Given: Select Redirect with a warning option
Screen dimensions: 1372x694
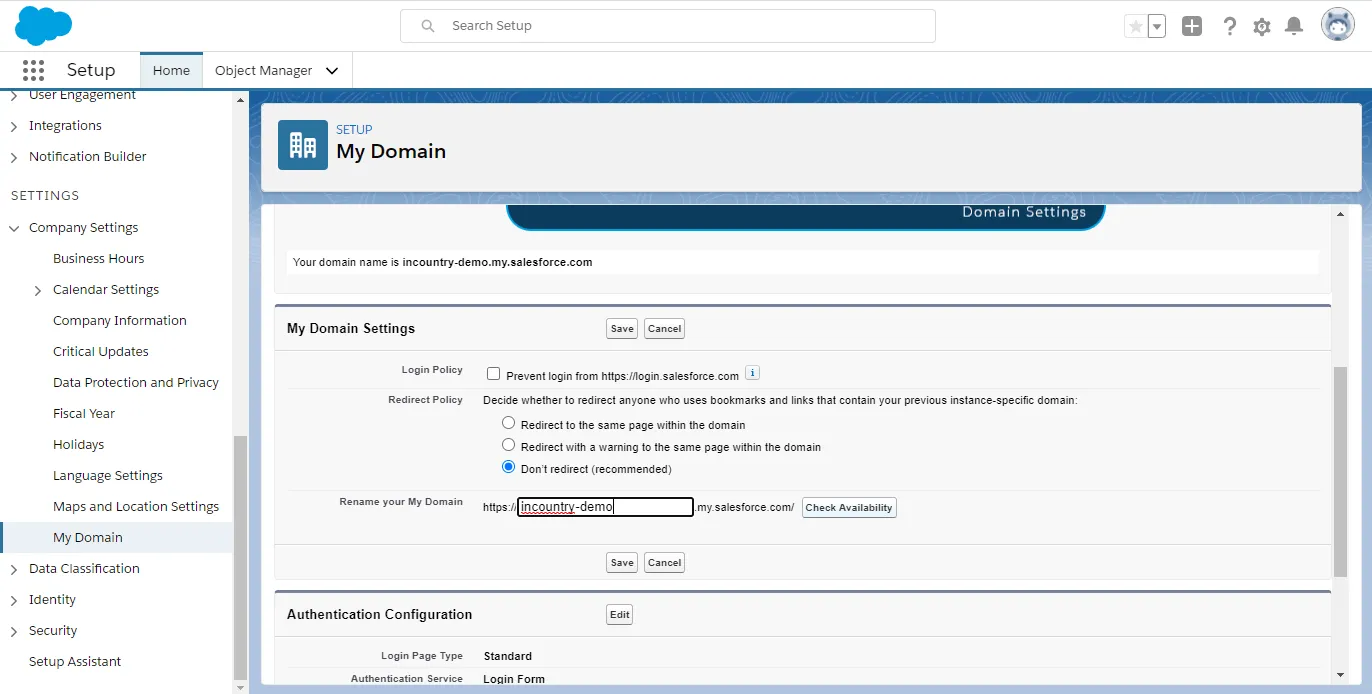Looking at the screenshot, I should click(509, 445).
